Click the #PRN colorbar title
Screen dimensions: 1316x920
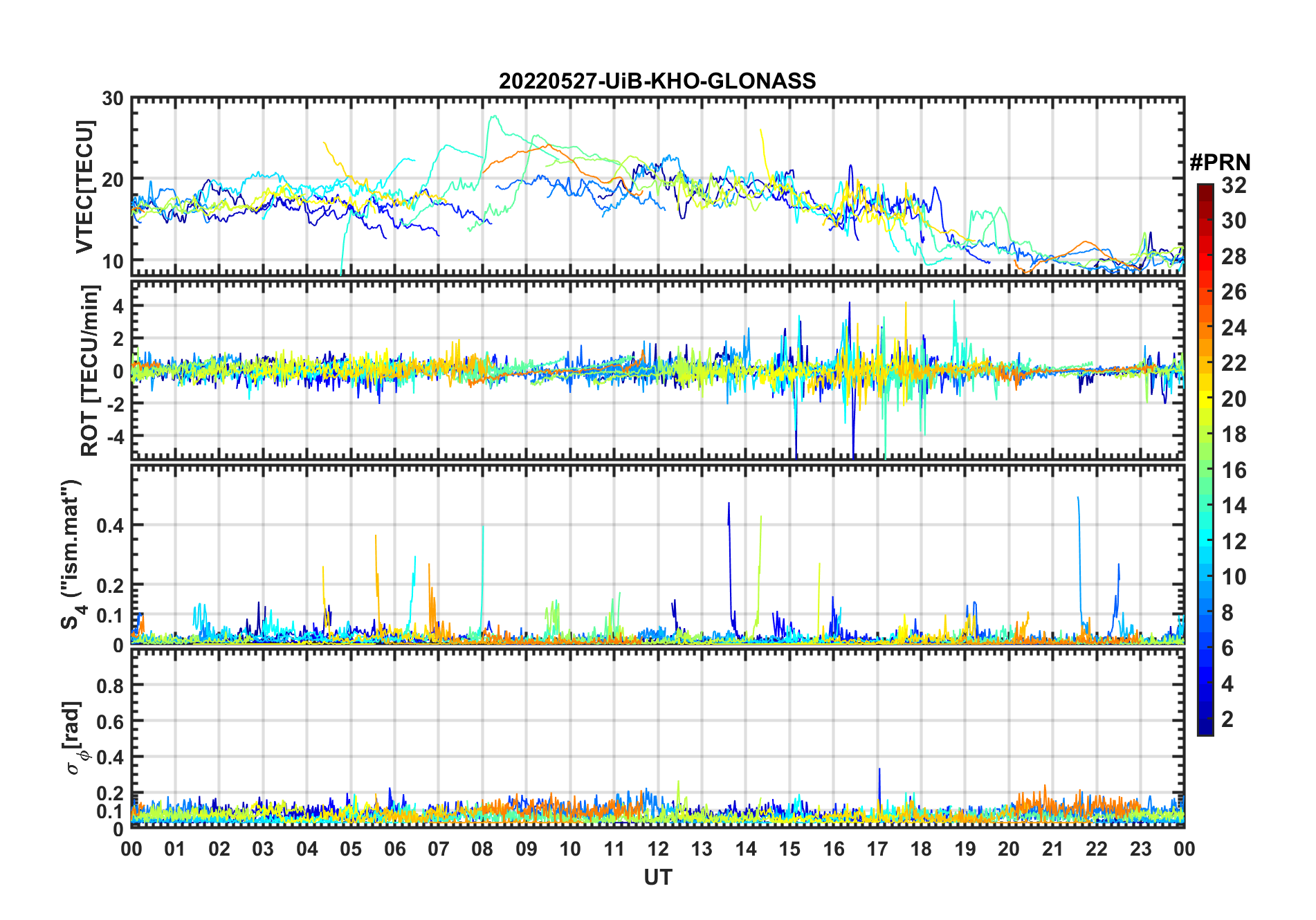1220,163
